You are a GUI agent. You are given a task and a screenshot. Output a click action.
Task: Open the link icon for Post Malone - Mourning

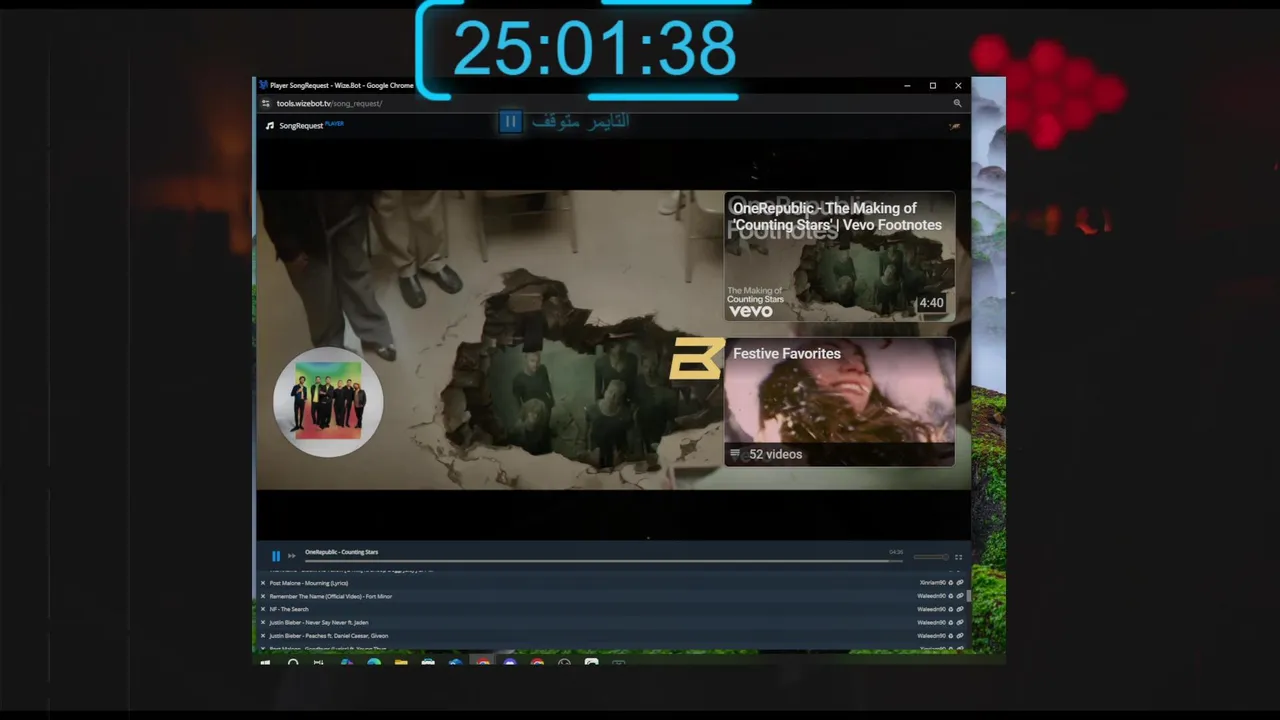[960, 583]
